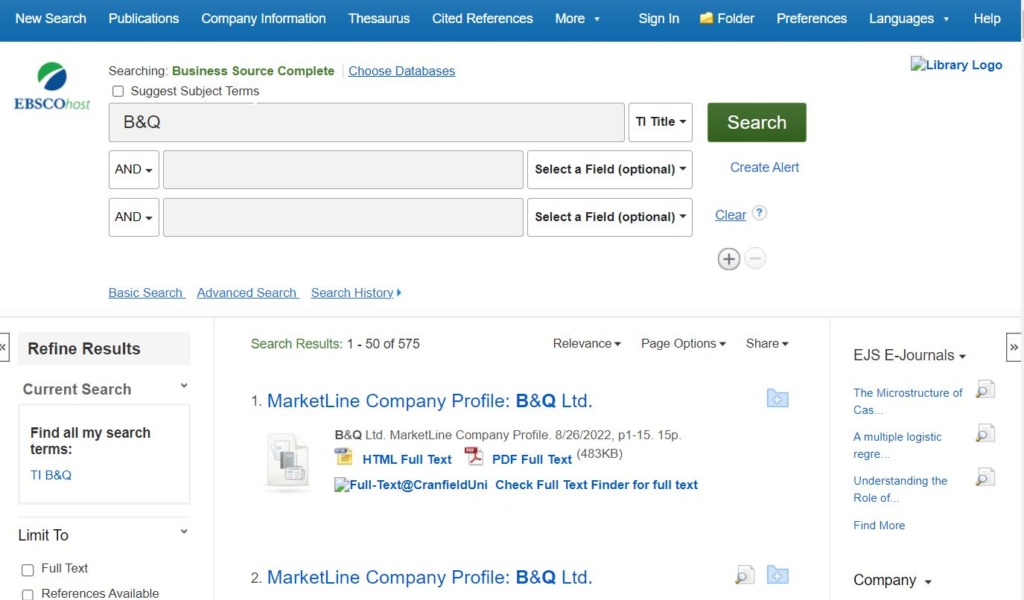Open Thesaurus in top menu
Image resolution: width=1024 pixels, height=600 pixels.
point(378,18)
